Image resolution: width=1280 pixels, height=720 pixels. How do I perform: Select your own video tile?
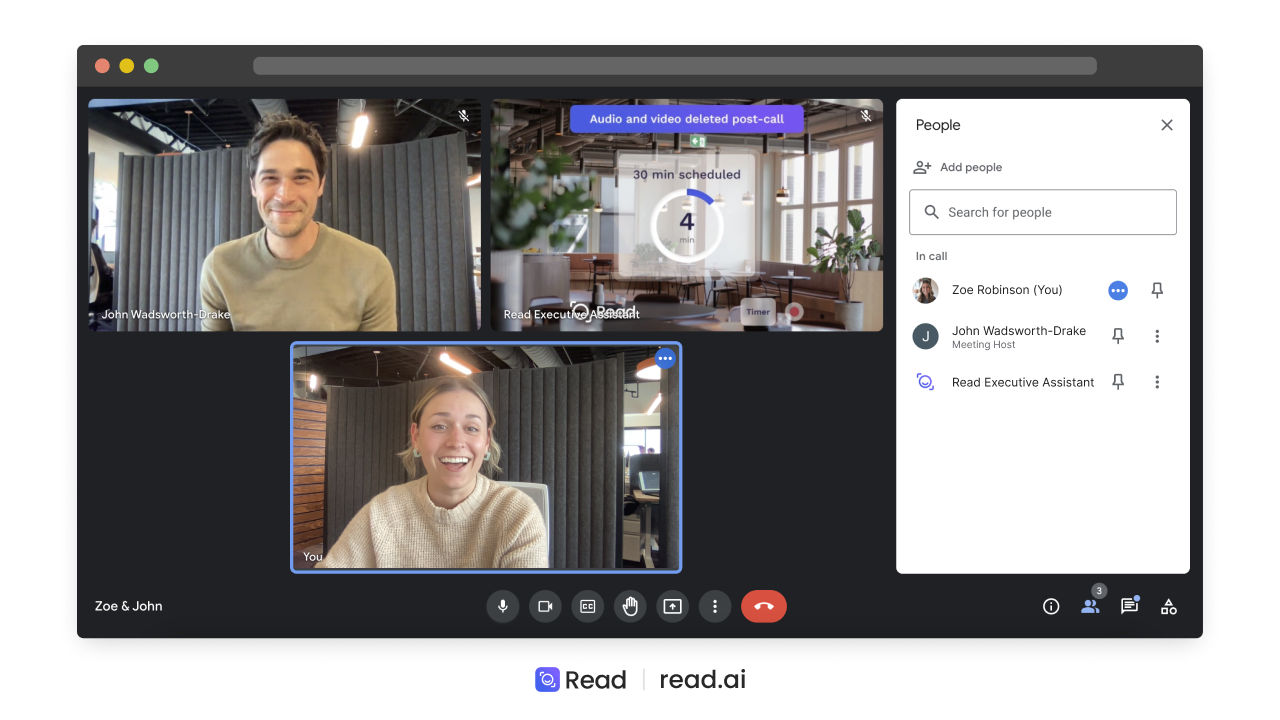pos(486,457)
